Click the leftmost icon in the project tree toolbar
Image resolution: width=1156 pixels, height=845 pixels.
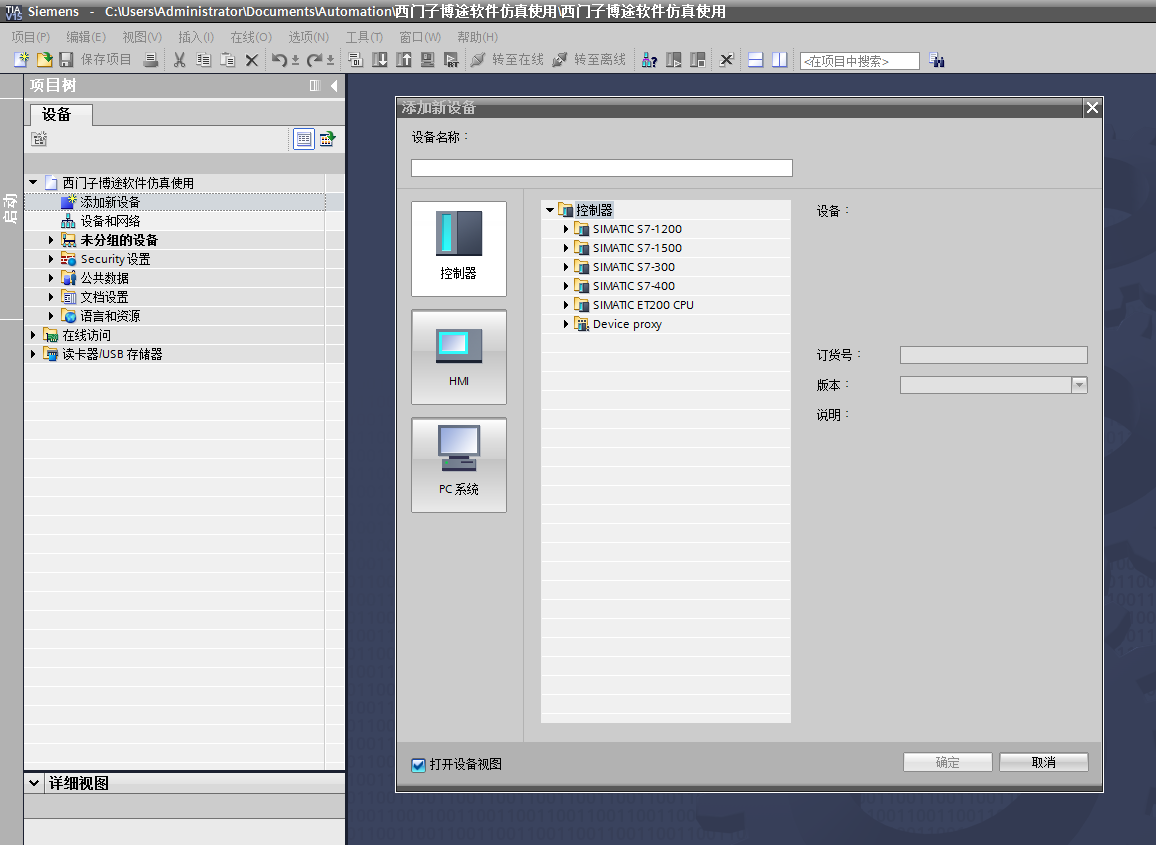pos(39,139)
